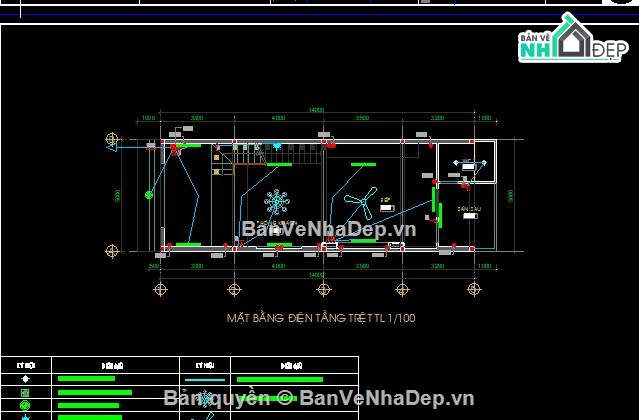Select the ceiling fan symbol in the plan
The width and height of the screenshot is (639, 420).
(361, 202)
